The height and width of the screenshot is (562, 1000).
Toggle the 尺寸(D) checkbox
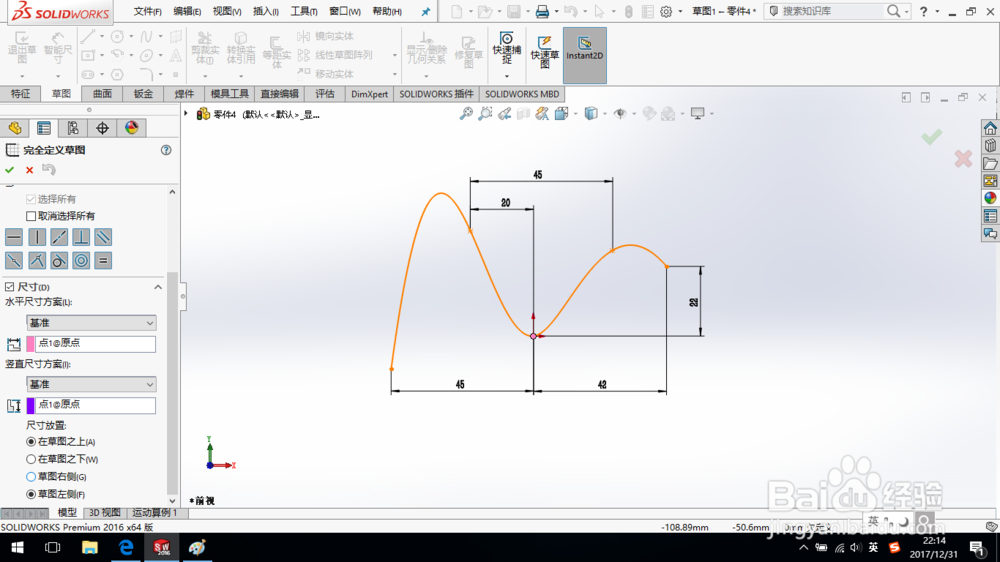point(10,287)
